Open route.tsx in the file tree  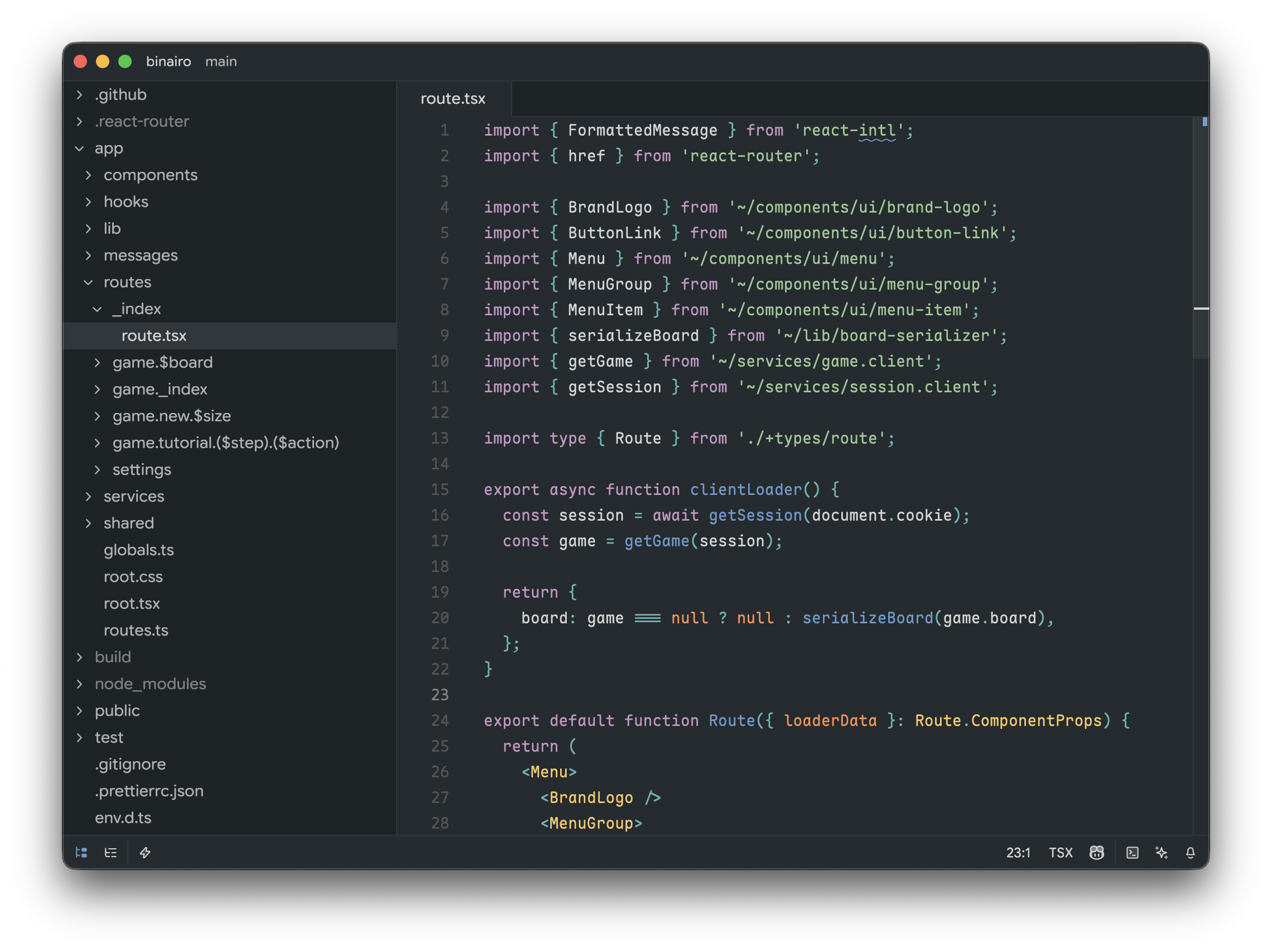coord(230,336)
